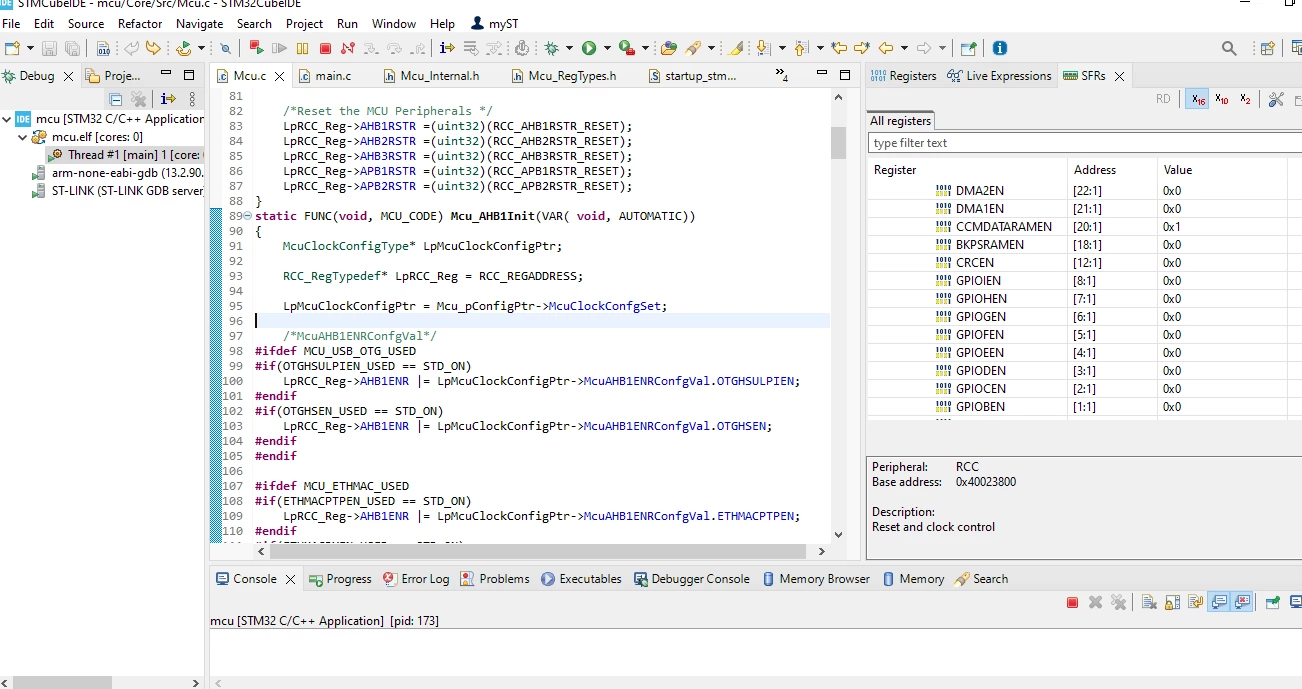Click the SFR settings tools icon
Viewport: 1302px width, 689px height.
click(1276, 99)
